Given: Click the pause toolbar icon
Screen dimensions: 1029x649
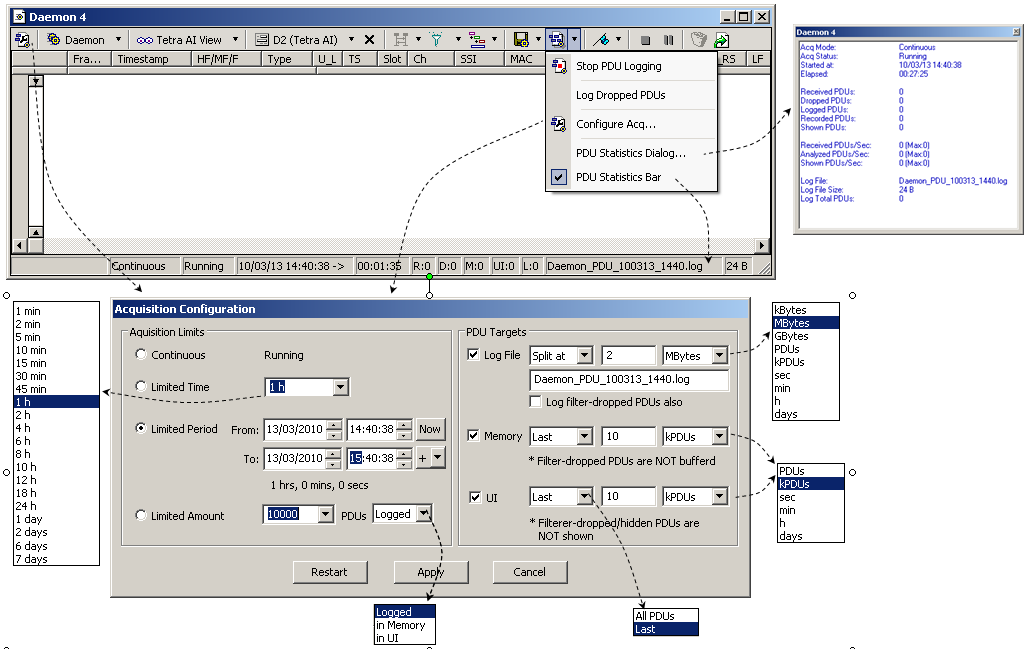Looking at the screenshot, I should click(x=668, y=40).
